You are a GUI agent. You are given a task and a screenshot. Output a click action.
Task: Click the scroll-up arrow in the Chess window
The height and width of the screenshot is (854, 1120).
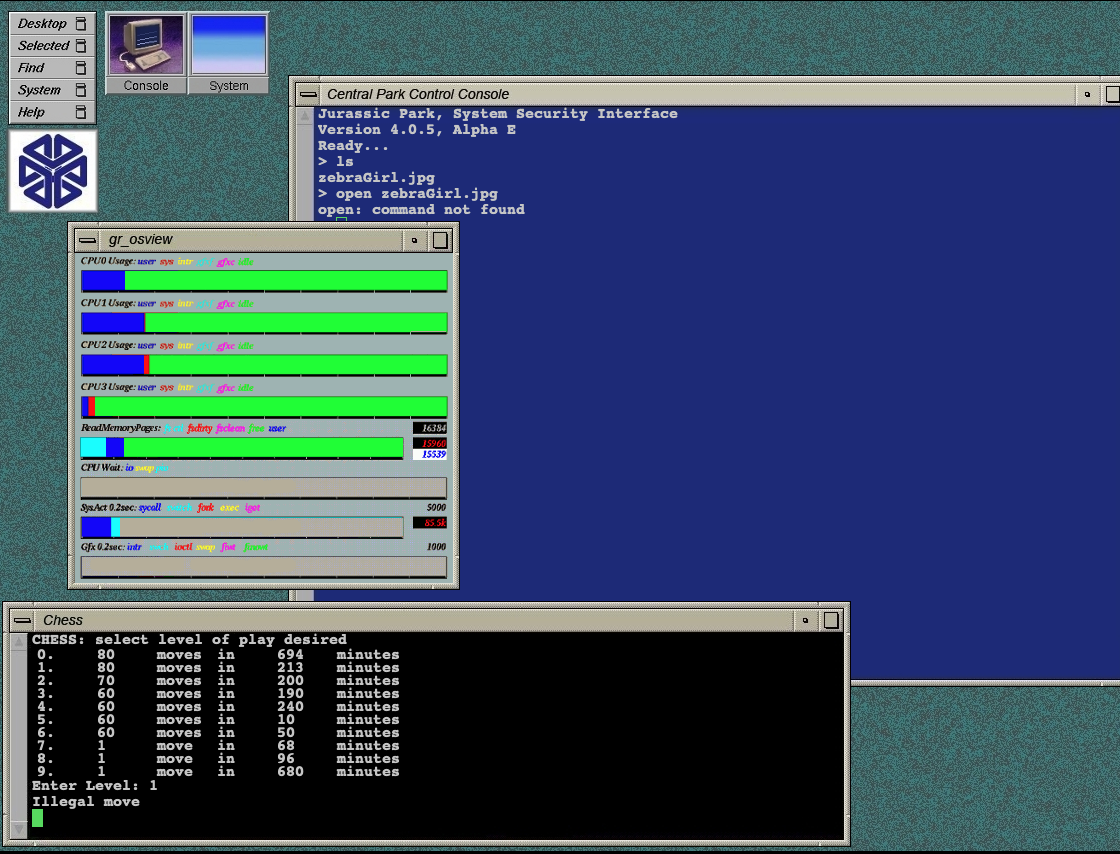(19, 642)
